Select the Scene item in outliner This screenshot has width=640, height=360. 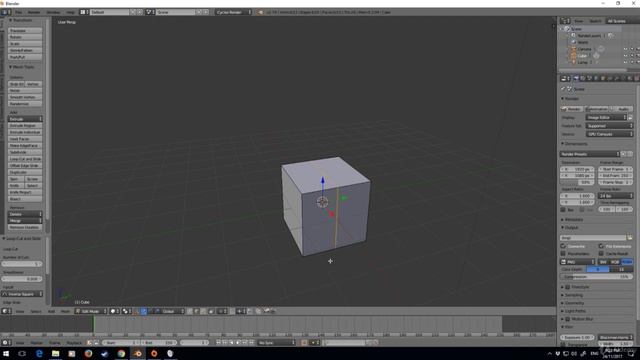click(576, 29)
